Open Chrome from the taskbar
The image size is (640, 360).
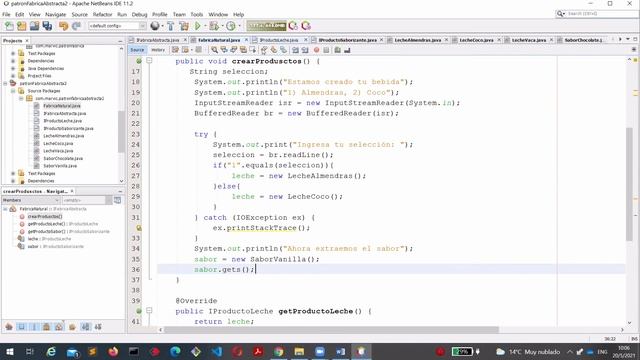(278, 351)
